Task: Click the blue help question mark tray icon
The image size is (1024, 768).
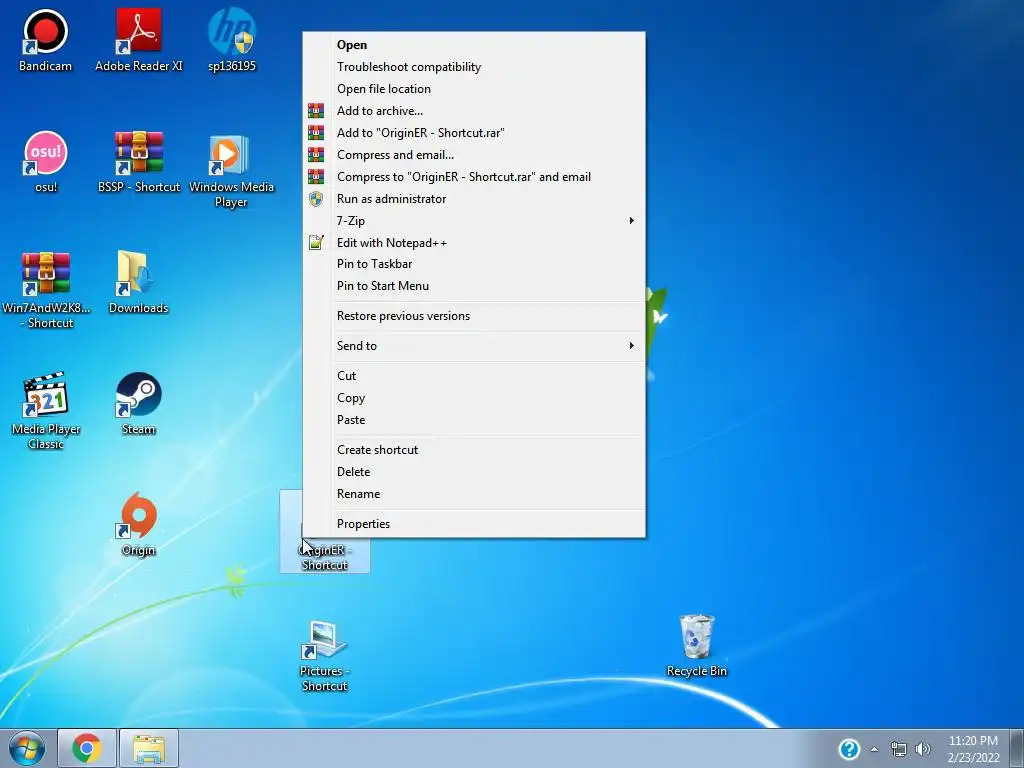Action: click(x=849, y=749)
